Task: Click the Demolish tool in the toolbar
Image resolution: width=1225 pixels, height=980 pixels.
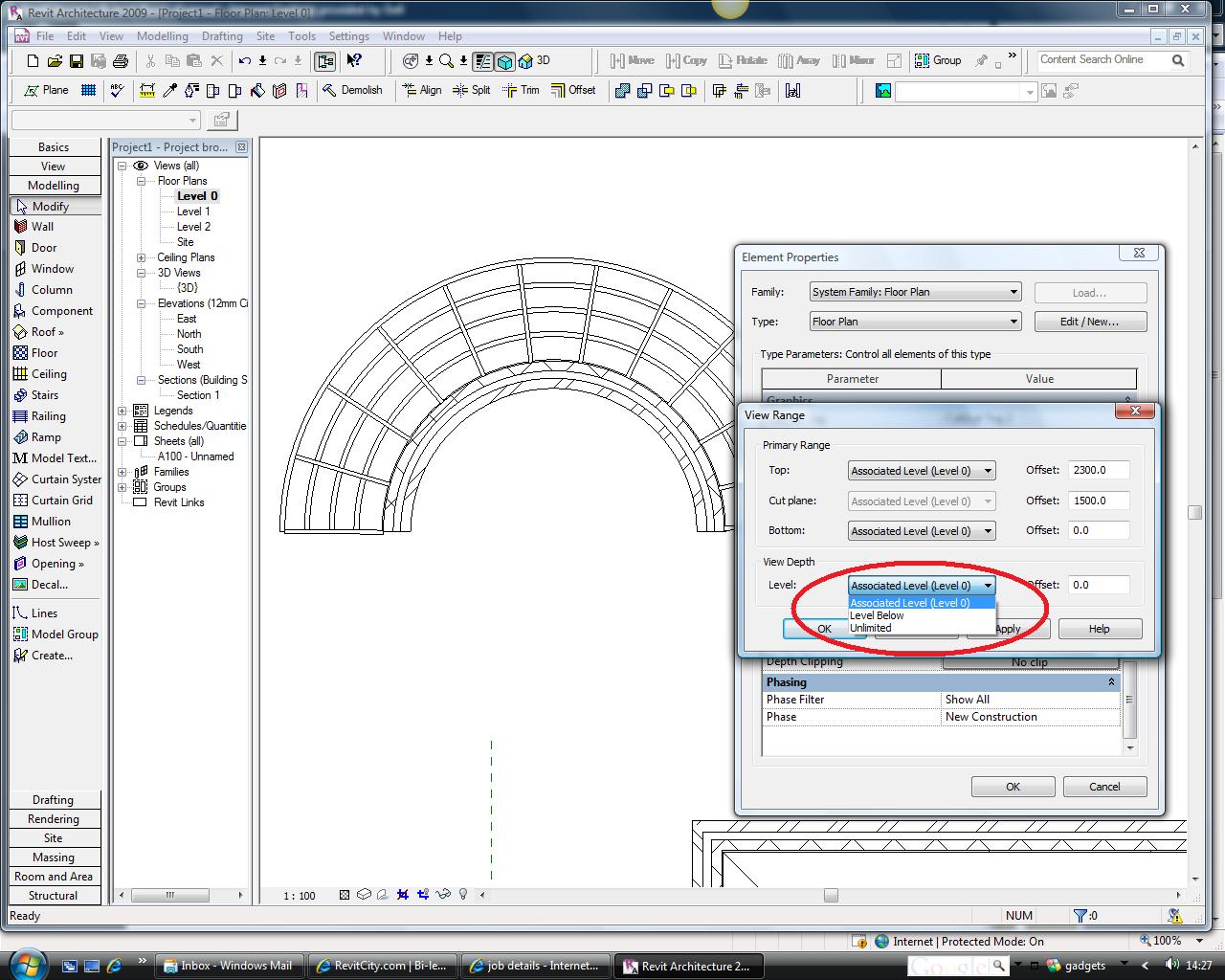Action: click(352, 90)
